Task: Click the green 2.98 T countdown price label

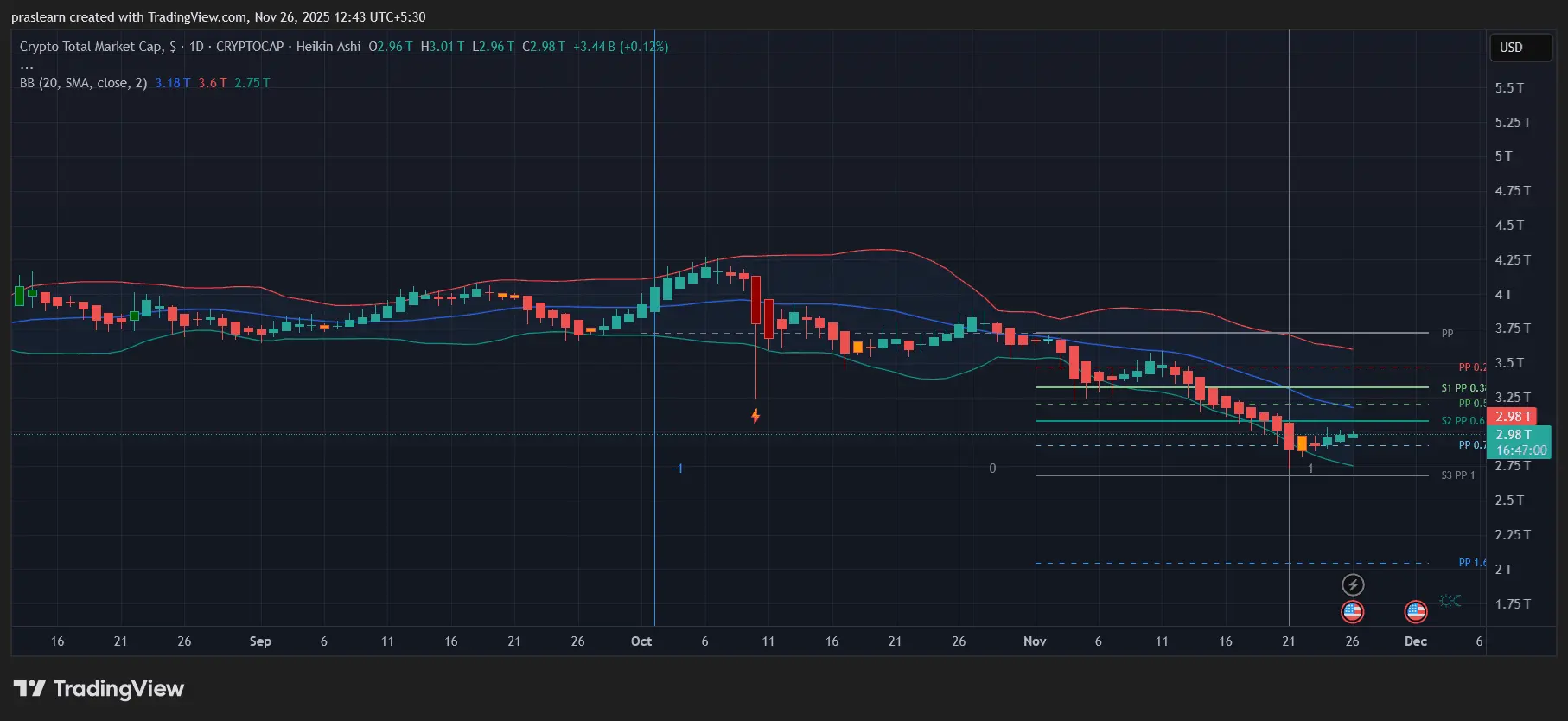Action: 1520,442
